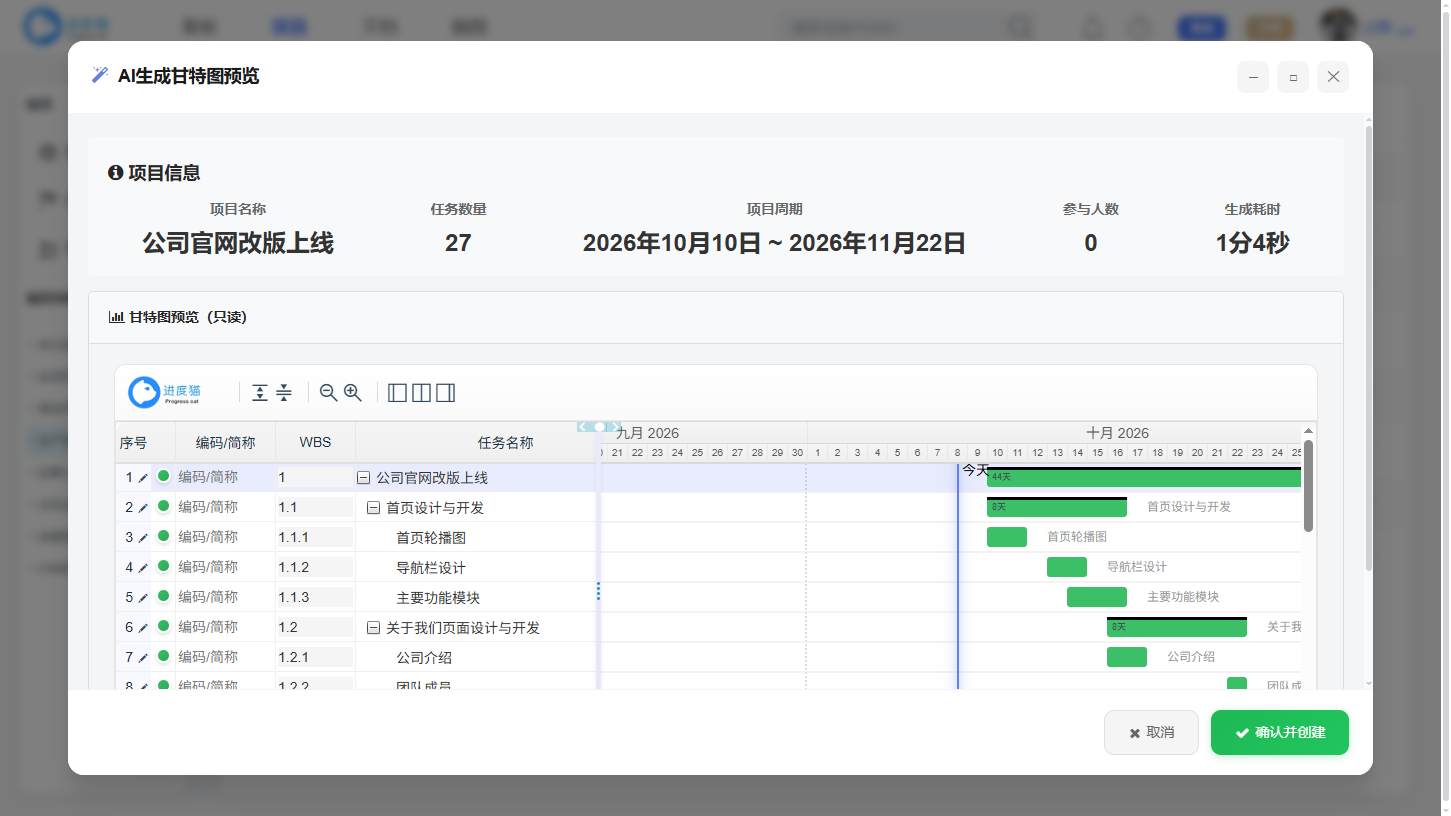Click the pencil edit icon on row 1
The image size is (1451, 816).
pyautogui.click(x=143, y=478)
